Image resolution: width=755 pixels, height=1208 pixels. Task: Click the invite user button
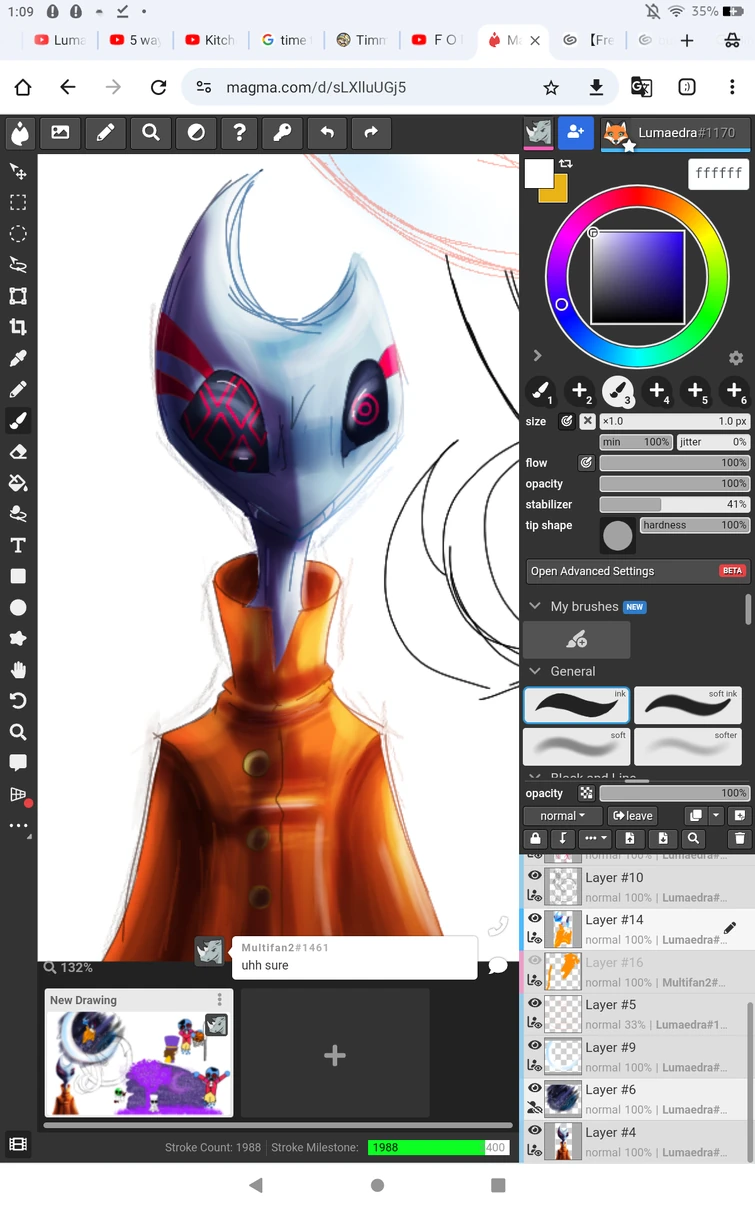[575, 132]
